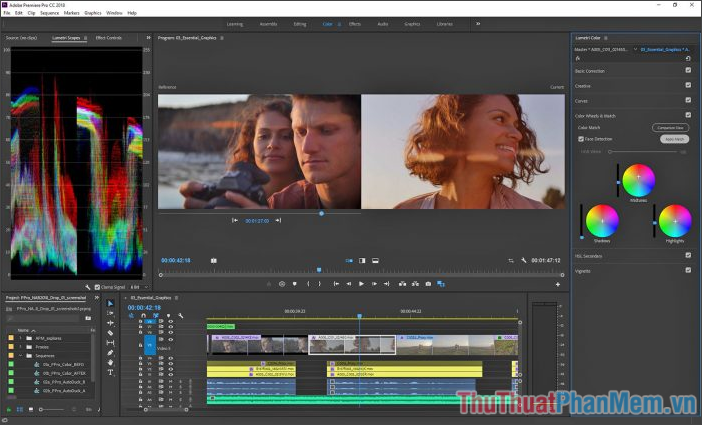Expand project panel overflow chevron

(97, 297)
